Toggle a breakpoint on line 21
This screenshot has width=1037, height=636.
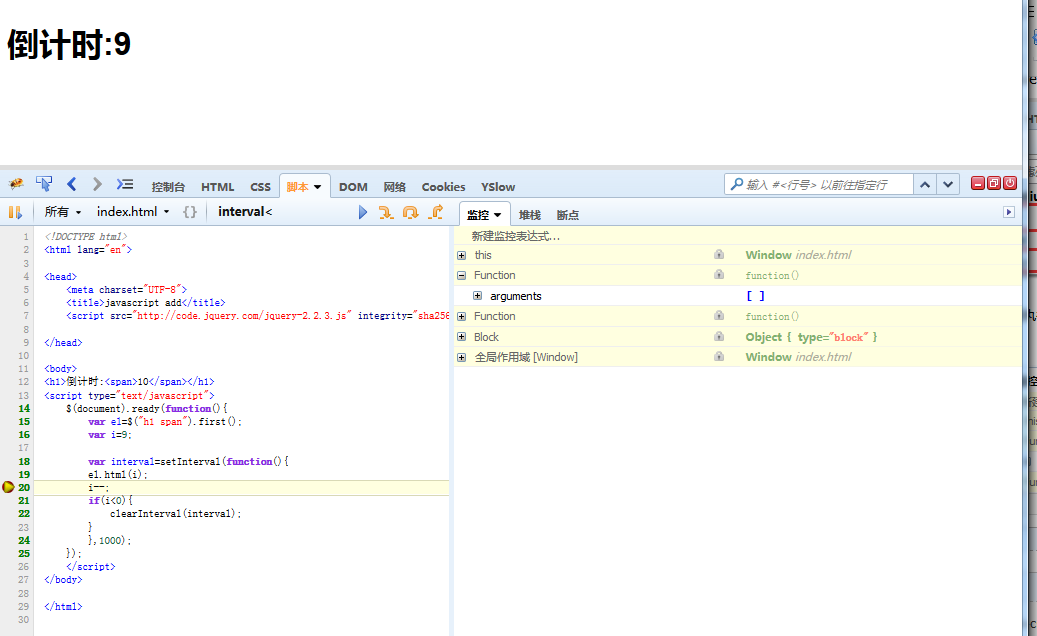(x=24, y=500)
